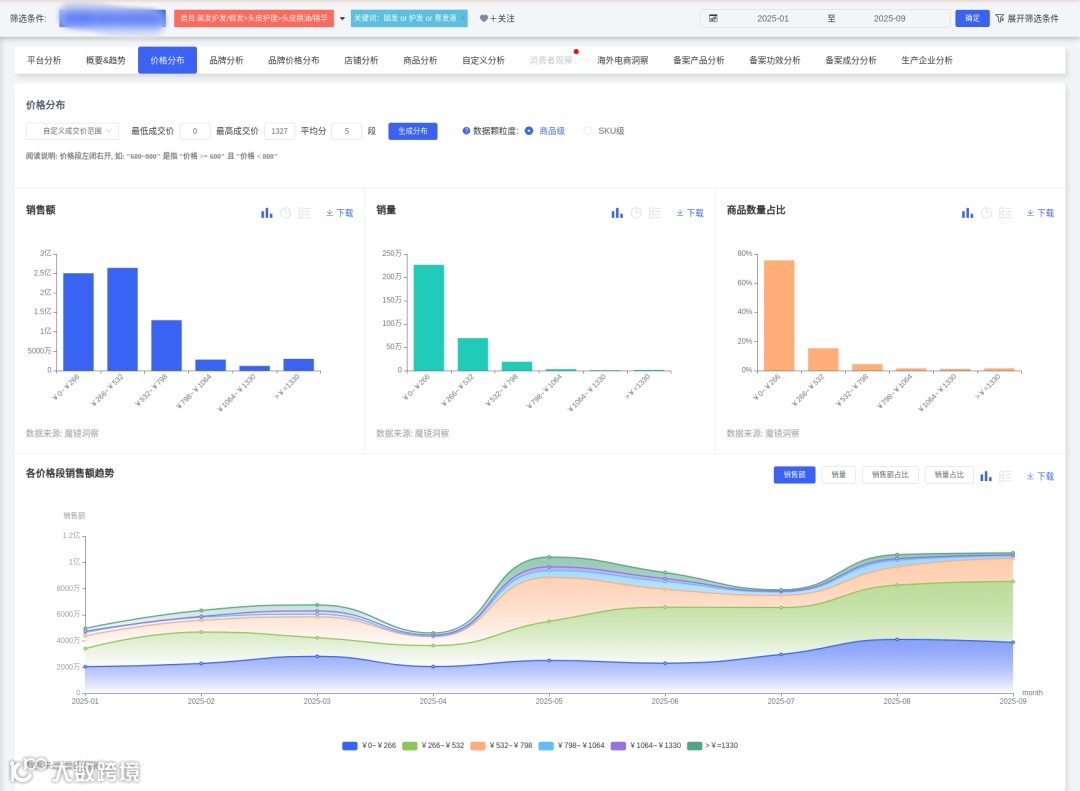Open the 海外电商洞察 tab
Screen dimensions: 1080x791
pos(623,61)
